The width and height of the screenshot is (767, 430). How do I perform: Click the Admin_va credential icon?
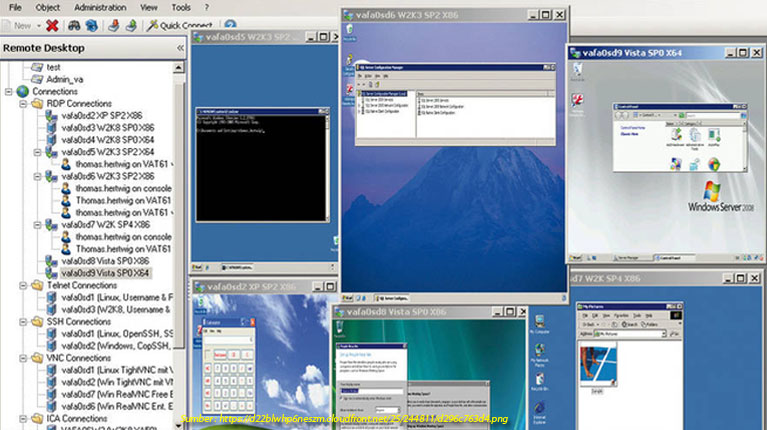pyautogui.click(x=37, y=79)
